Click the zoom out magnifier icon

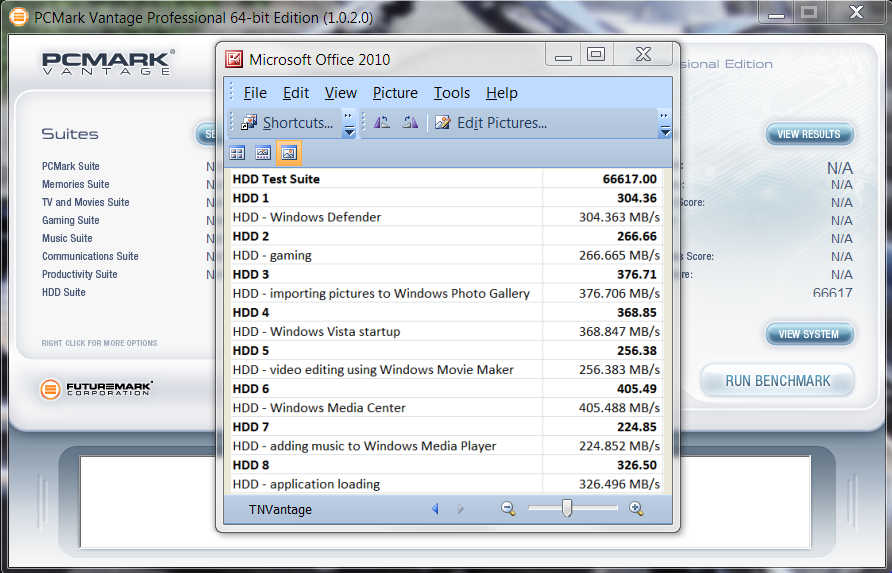(508, 509)
